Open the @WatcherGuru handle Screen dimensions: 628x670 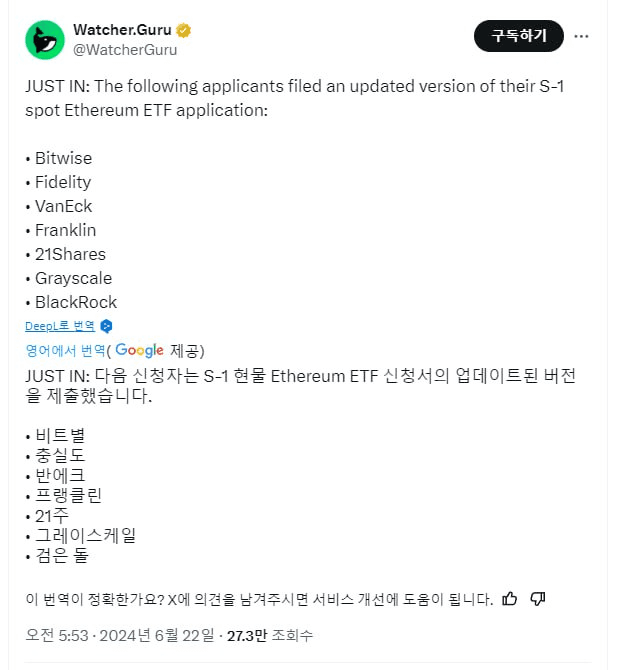click(x=125, y=50)
